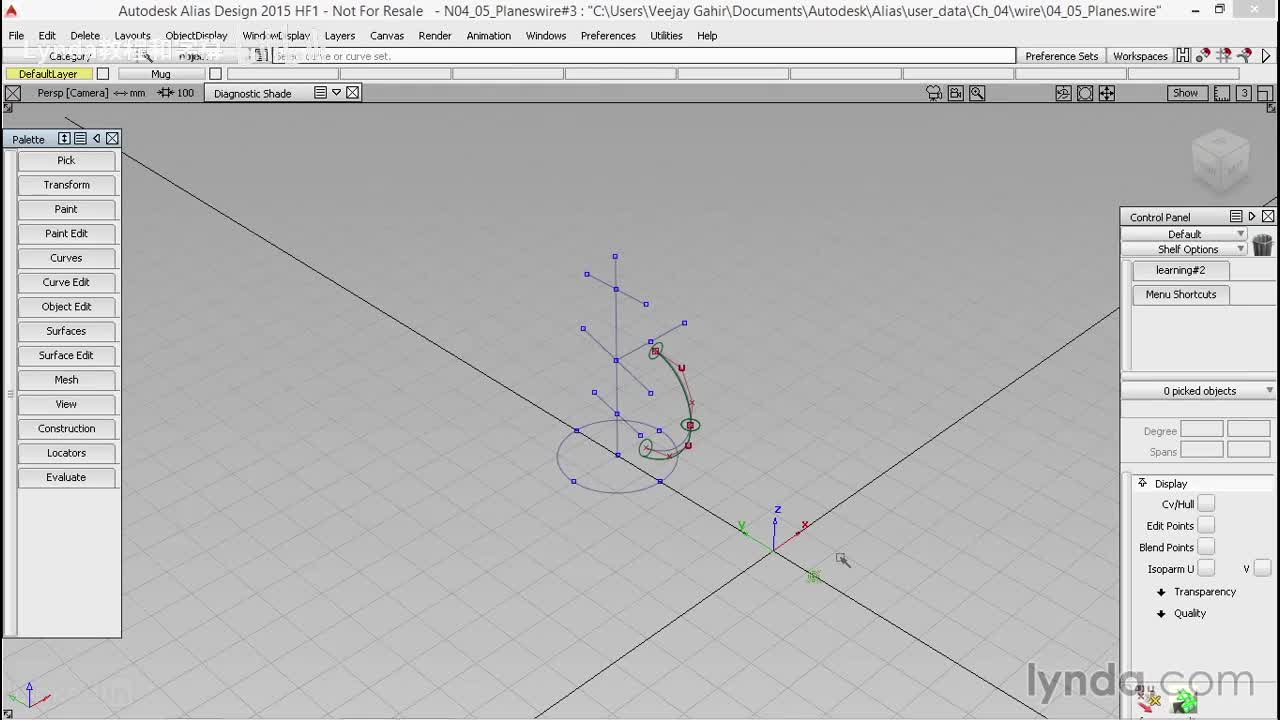
Task: Click the Workspaces button
Action: tap(1140, 56)
